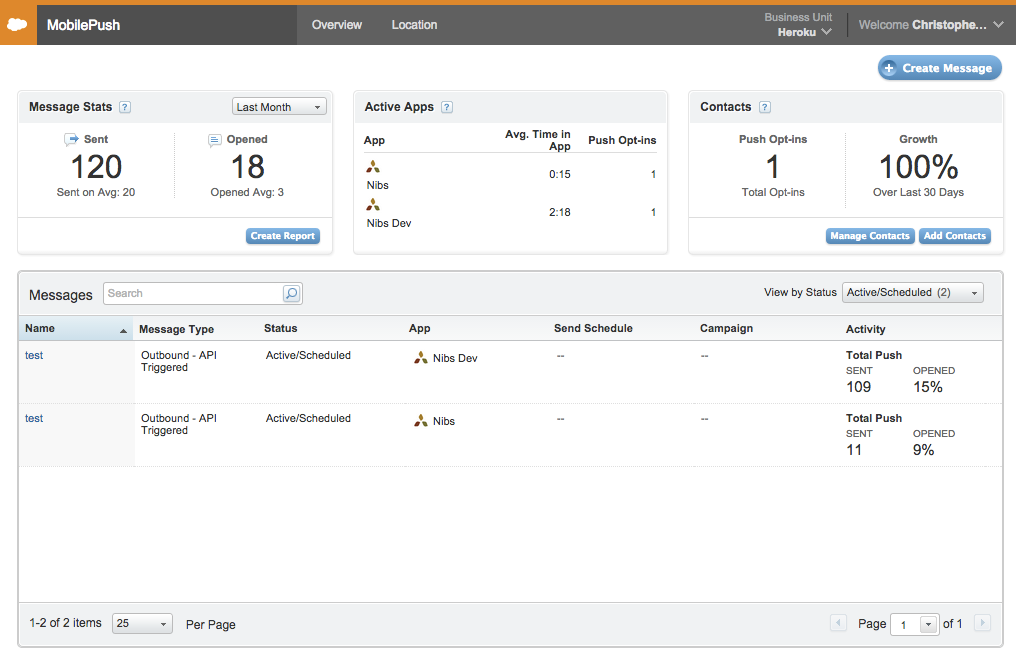The height and width of the screenshot is (661, 1016).
Task: Click the 11 sent count value
Action: pos(854,450)
